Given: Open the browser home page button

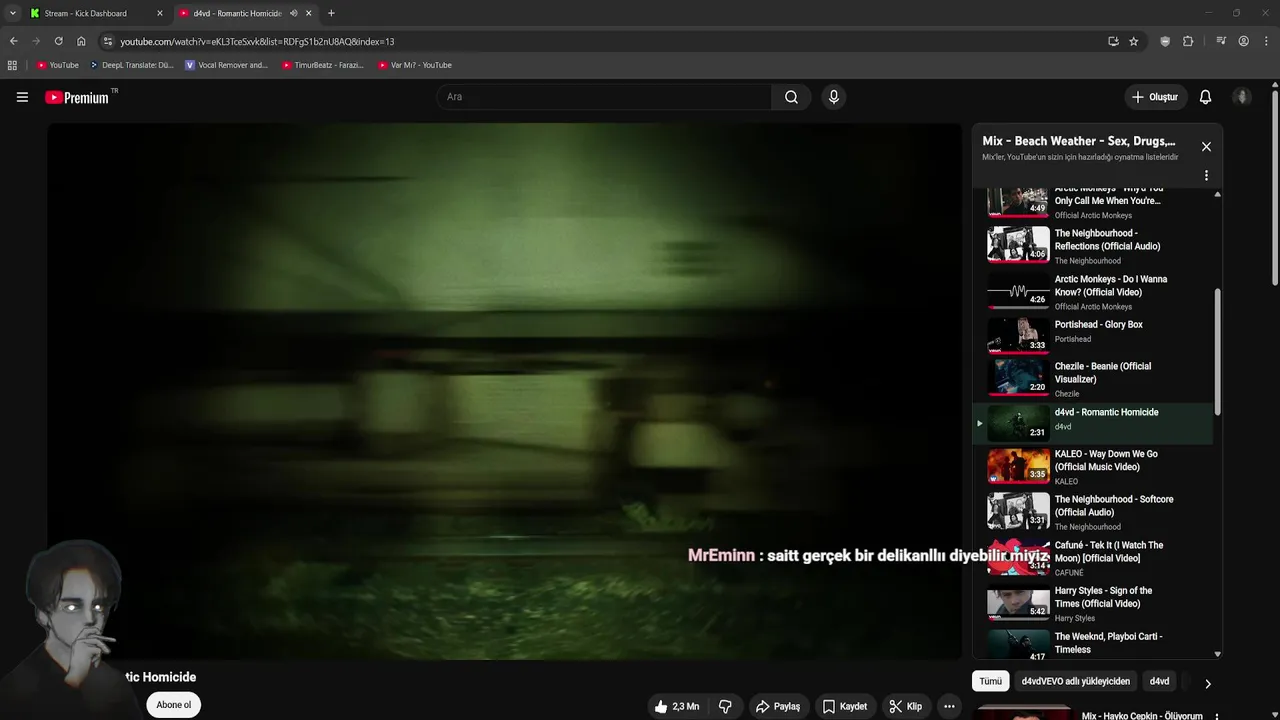Looking at the screenshot, I should click(81, 41).
